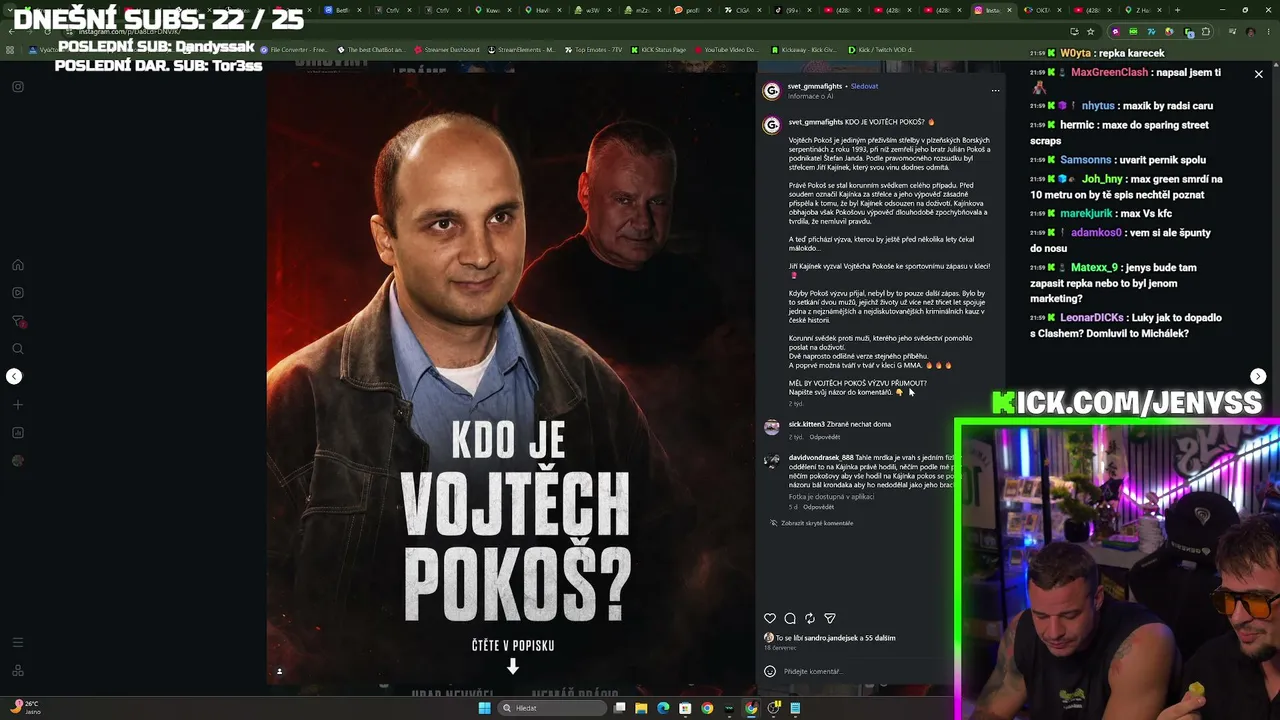The image size is (1280, 720).
Task: Close the Instagram post overlay with X
Action: [x=1258, y=74]
